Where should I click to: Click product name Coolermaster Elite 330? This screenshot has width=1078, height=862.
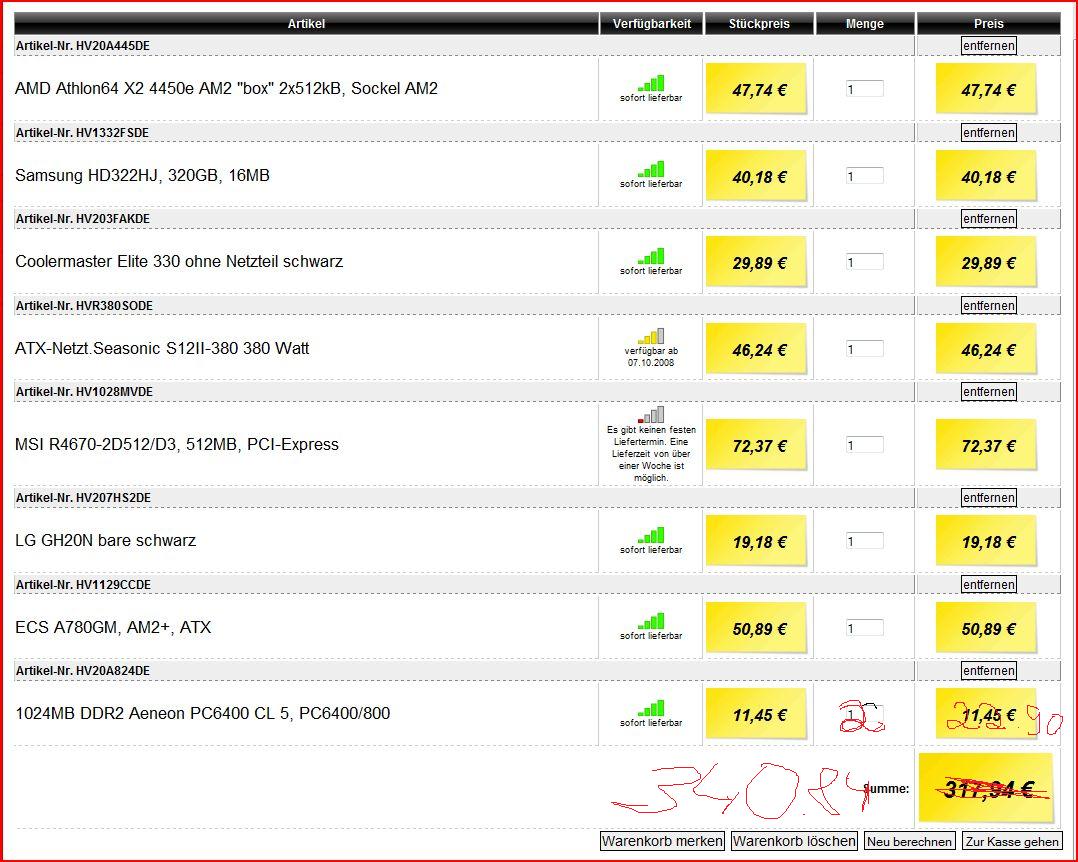(x=179, y=261)
